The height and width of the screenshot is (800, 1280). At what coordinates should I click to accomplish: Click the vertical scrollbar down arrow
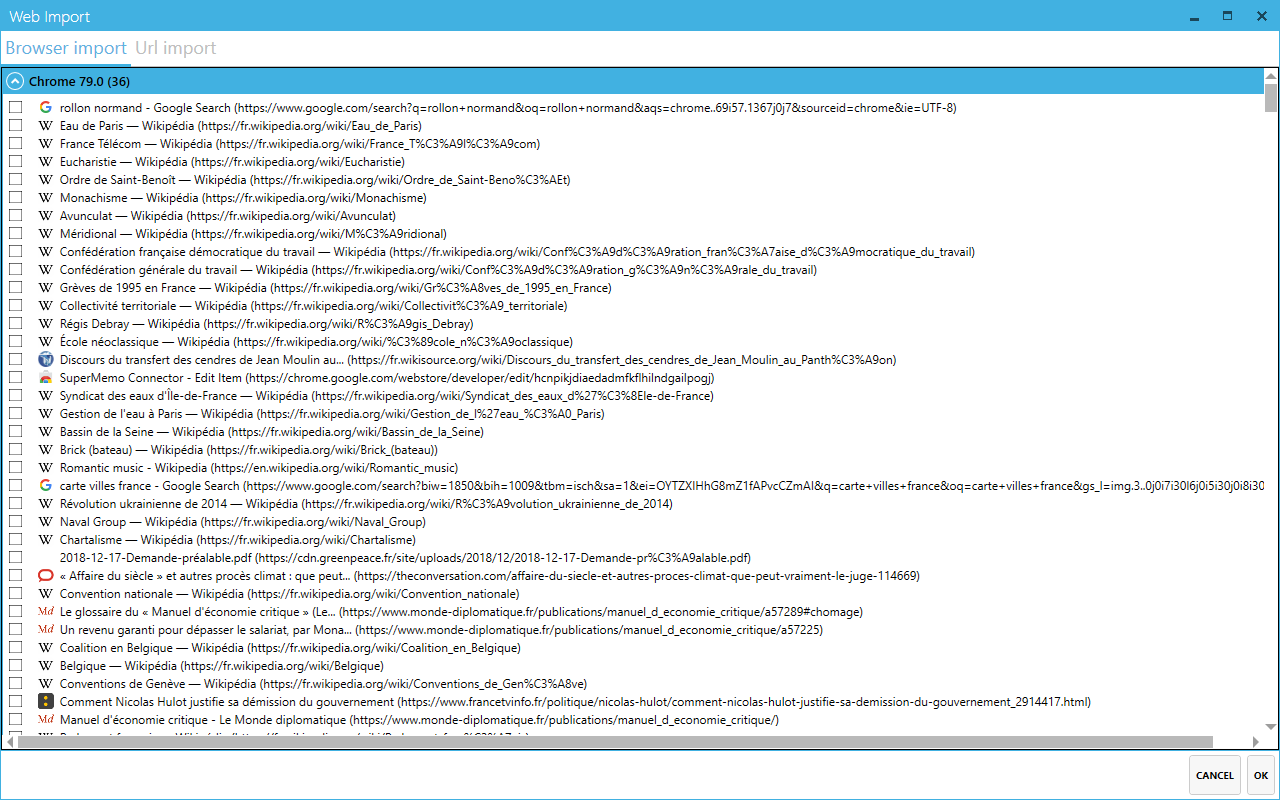pos(1271,726)
